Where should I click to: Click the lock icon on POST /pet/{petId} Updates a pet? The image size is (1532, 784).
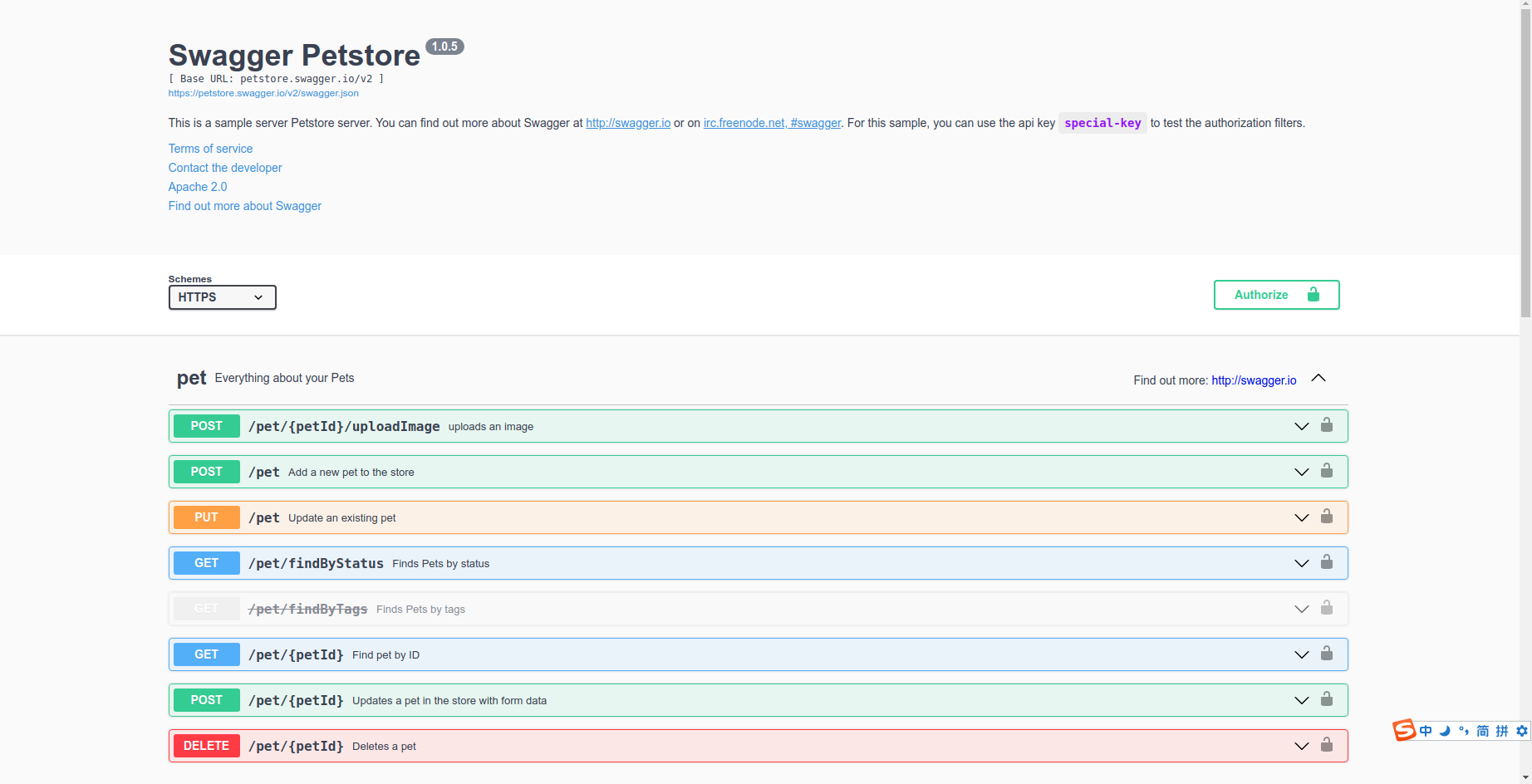tap(1327, 699)
